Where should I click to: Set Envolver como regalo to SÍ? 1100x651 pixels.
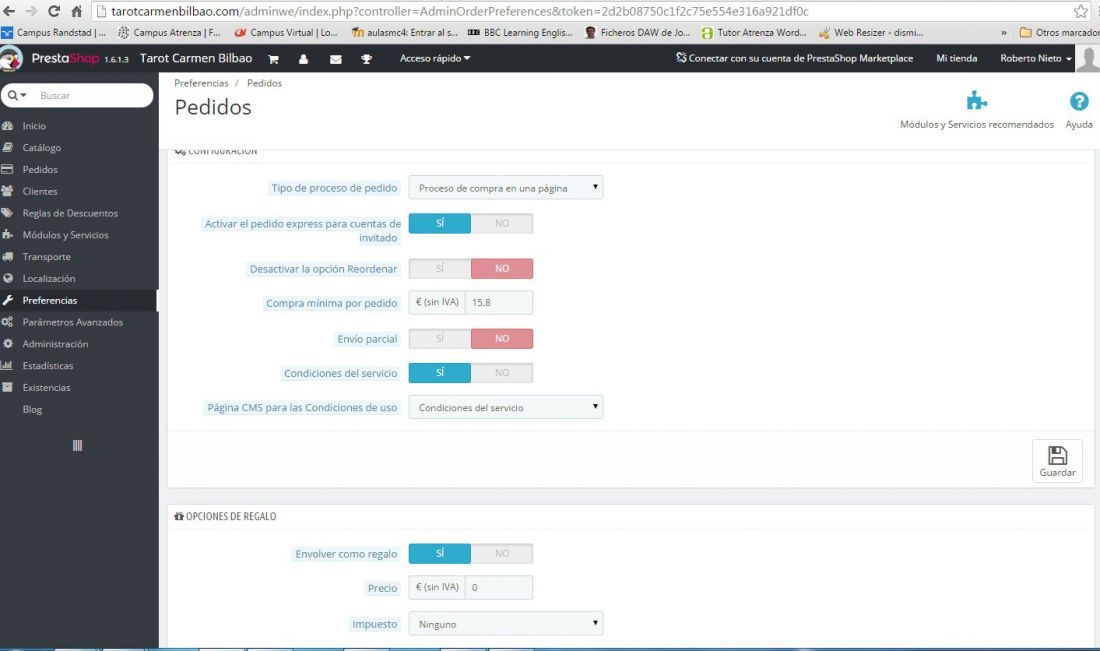[440, 553]
